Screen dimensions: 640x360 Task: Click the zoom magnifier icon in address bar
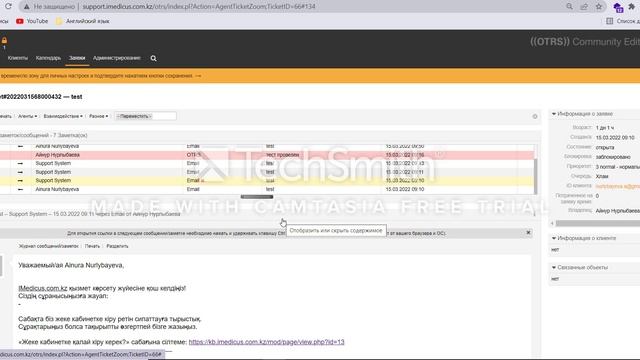point(569,7)
